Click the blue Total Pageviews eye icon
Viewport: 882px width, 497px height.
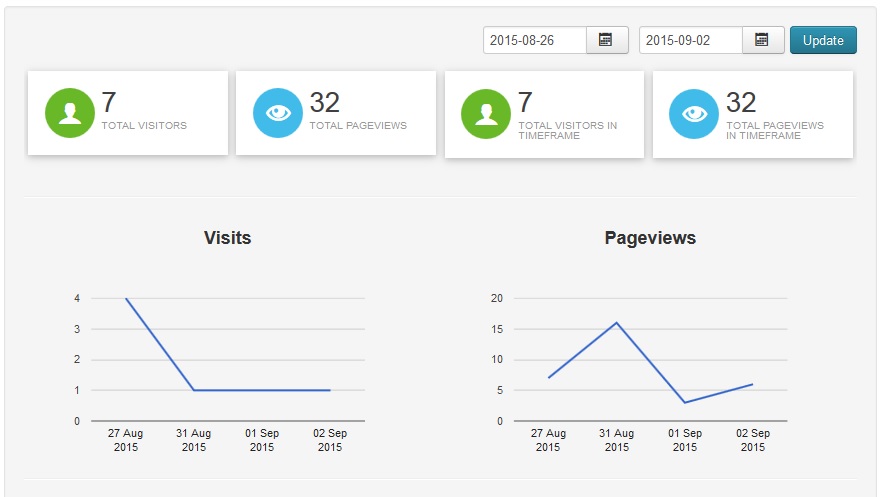(x=278, y=113)
